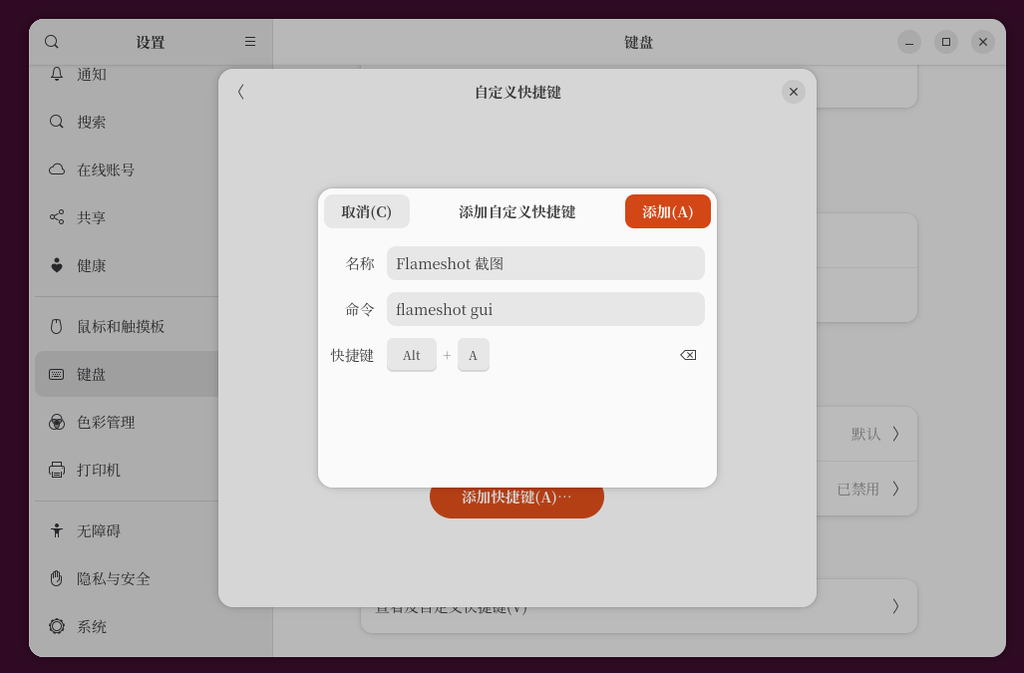This screenshot has width=1024, height=673.
Task: Select 键盘 in sidebar
Action: point(127,374)
